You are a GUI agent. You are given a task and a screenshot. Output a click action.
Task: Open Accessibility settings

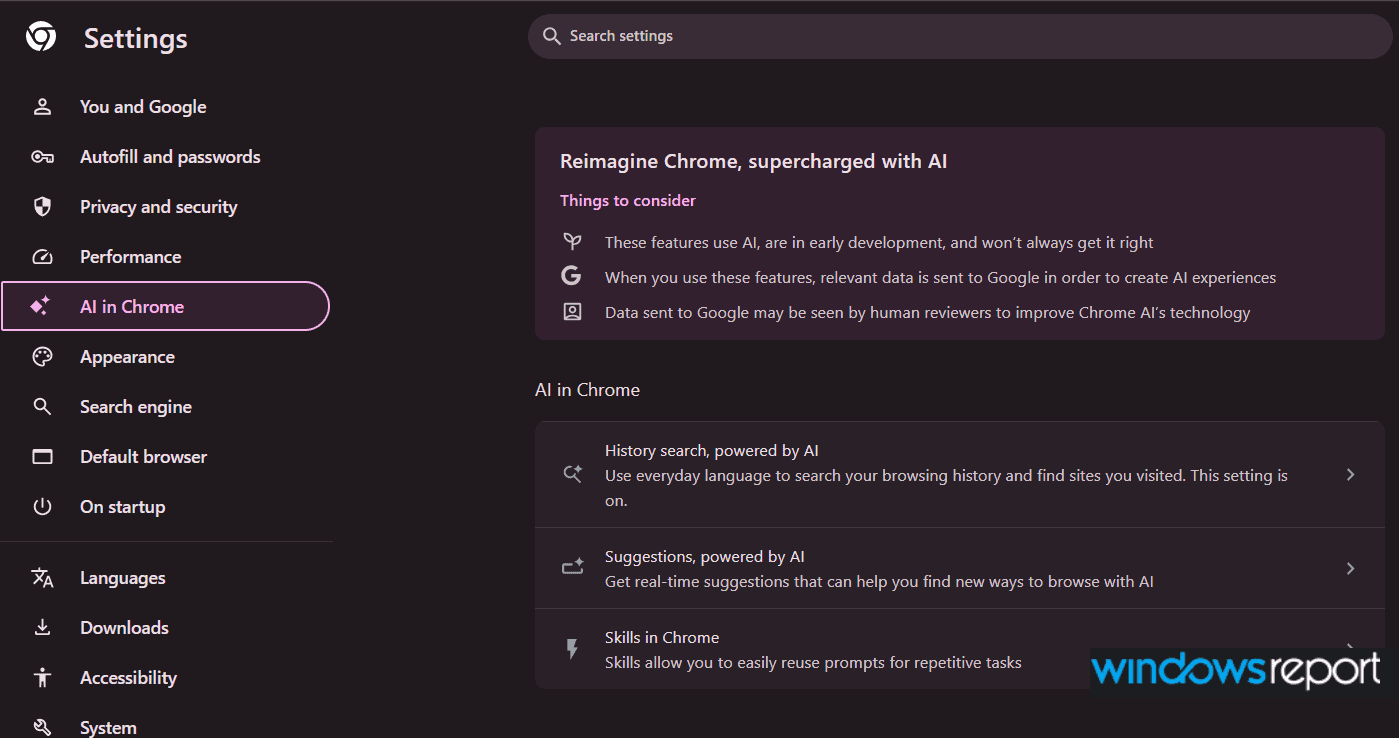[165, 678]
